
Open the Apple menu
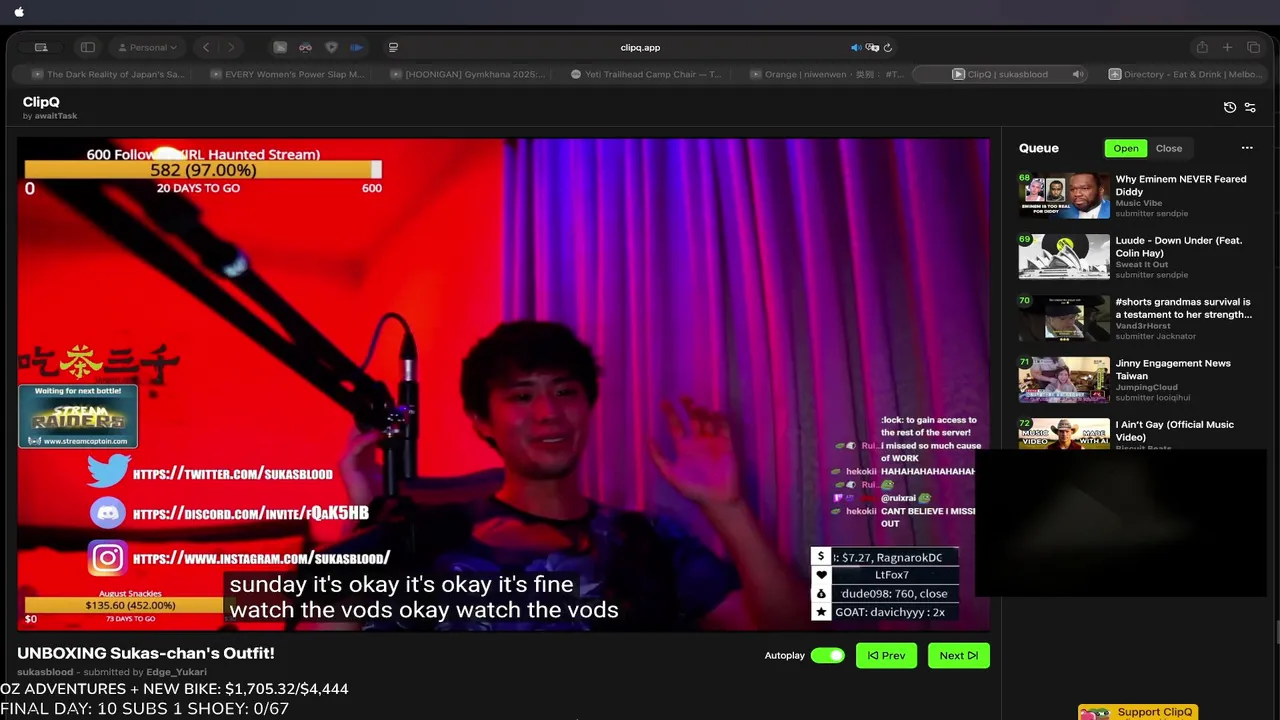pyautogui.click(x=19, y=12)
